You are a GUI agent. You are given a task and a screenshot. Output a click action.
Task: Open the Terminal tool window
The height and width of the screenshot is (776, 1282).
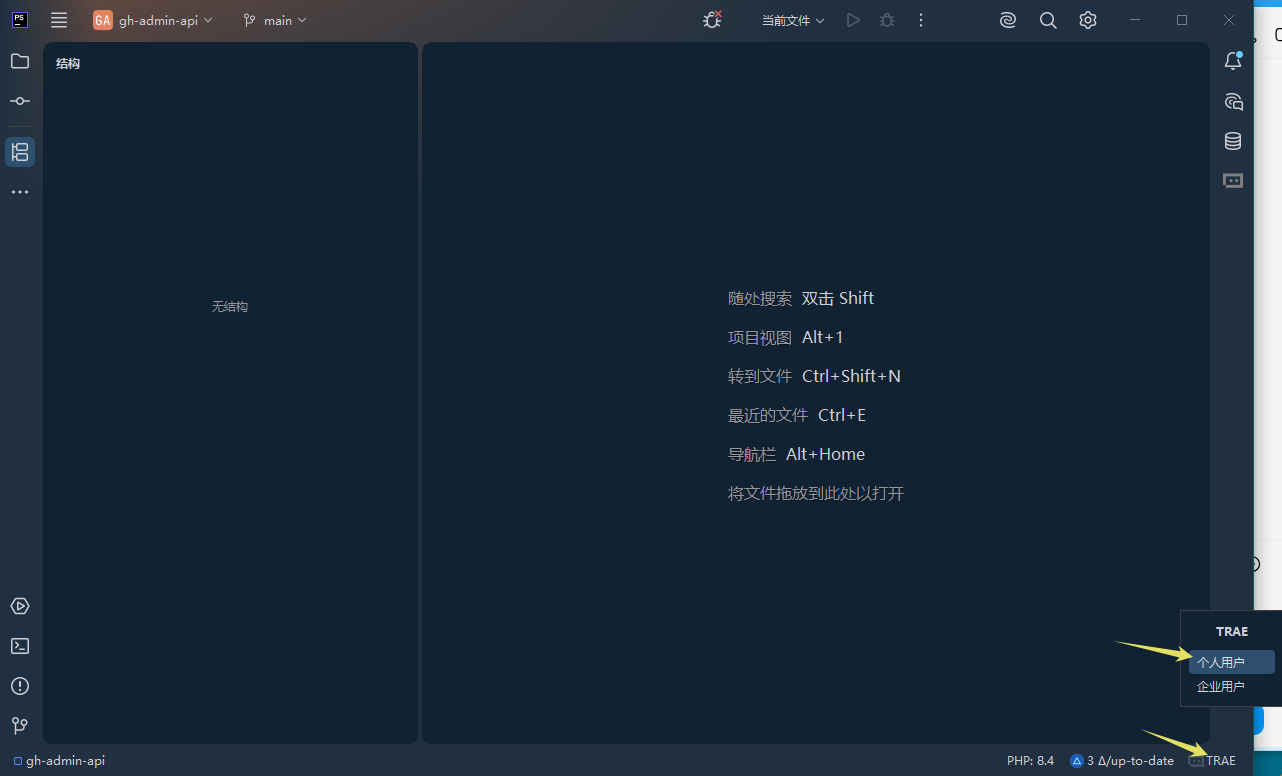coord(20,646)
